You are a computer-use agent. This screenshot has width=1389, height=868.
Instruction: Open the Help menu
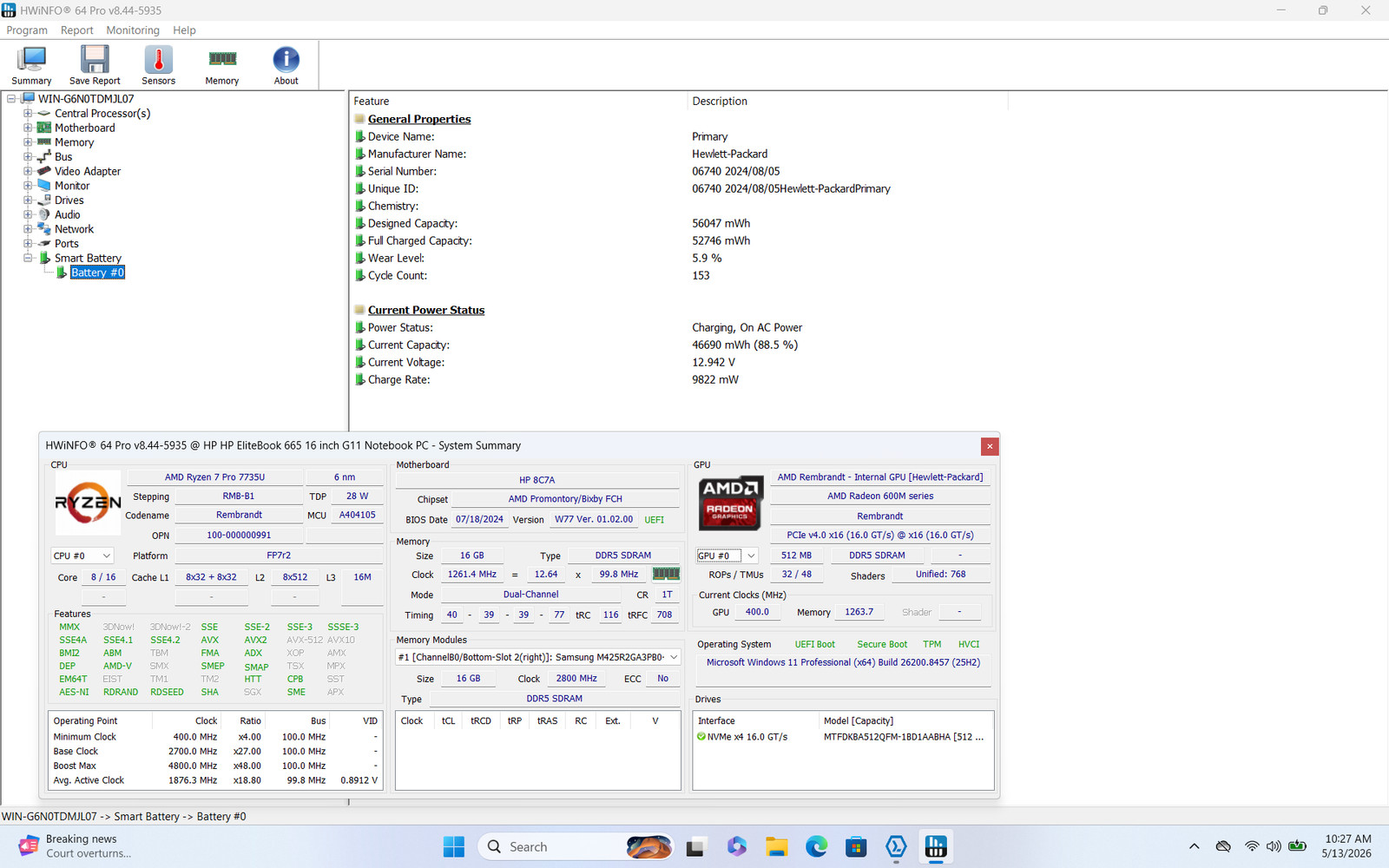coord(184,30)
